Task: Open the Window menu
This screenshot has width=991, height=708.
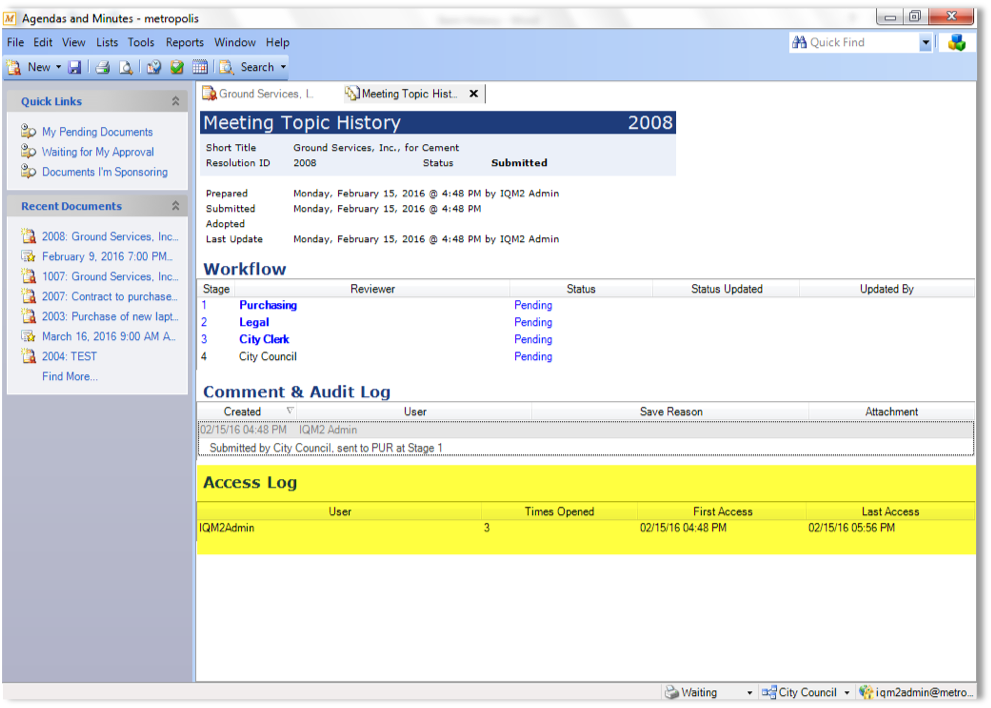Action: [x=234, y=42]
